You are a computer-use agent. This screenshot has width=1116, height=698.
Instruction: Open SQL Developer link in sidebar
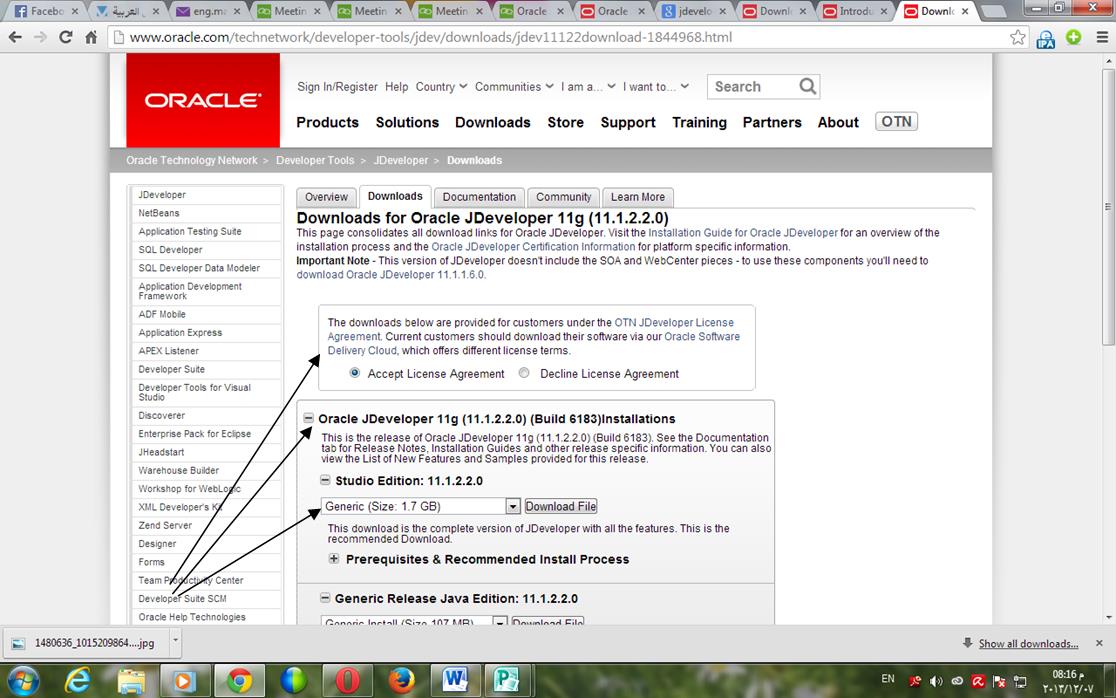170,250
